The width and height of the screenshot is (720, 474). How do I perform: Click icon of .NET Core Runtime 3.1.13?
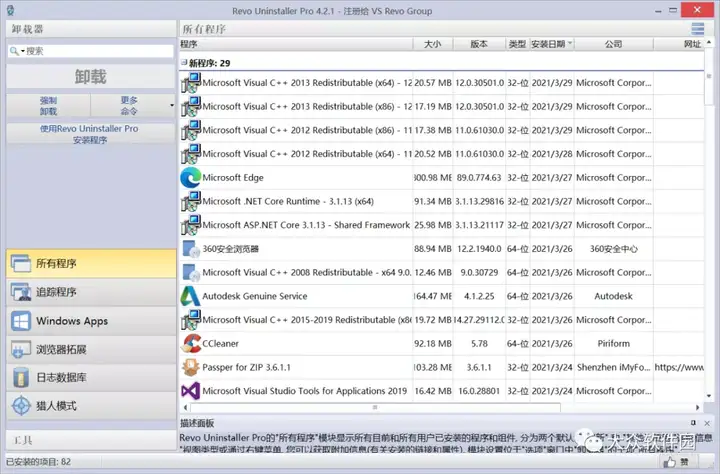coord(191,201)
